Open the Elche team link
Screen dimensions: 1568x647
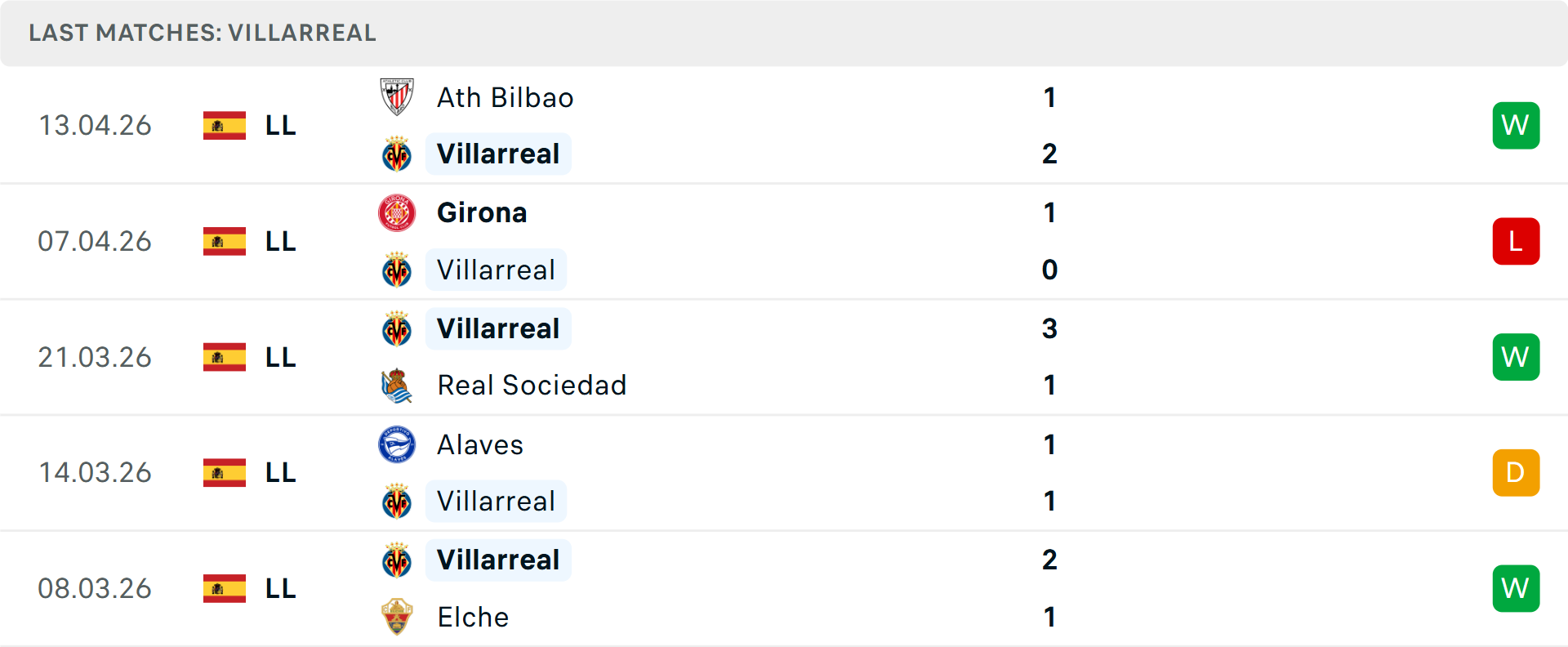pos(473,618)
